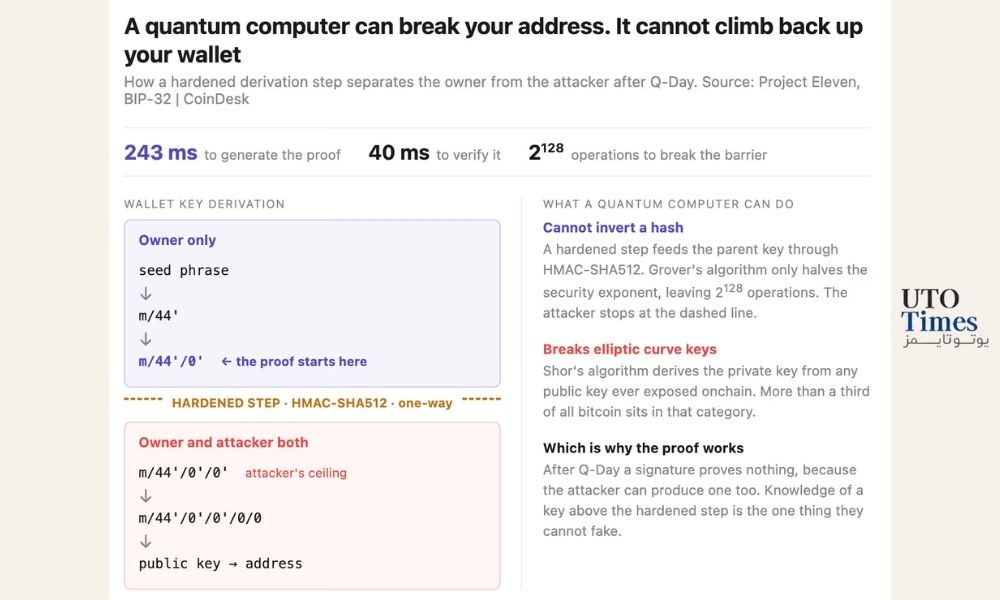Click the 2^128 operations figure
Viewport: 1000px width, 600px height.
coord(546,152)
